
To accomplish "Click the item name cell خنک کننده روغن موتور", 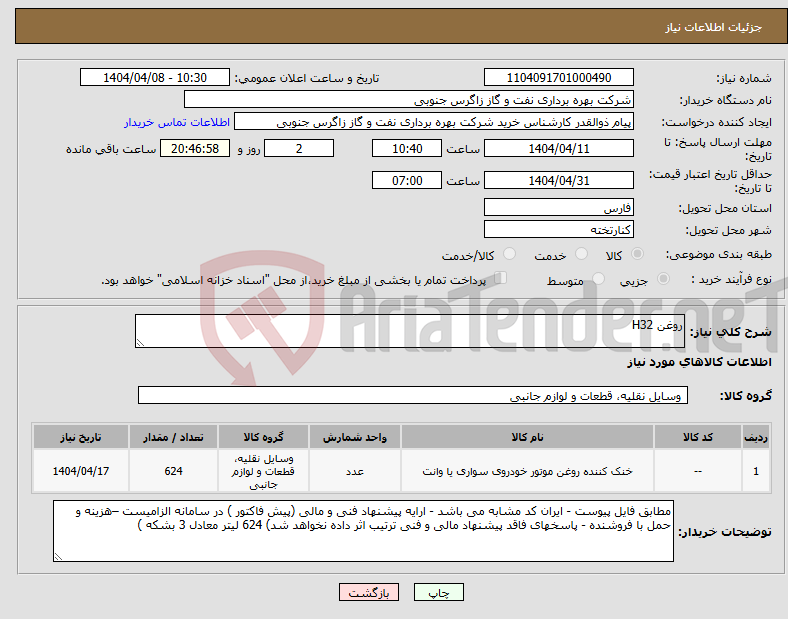I will pos(527,471).
